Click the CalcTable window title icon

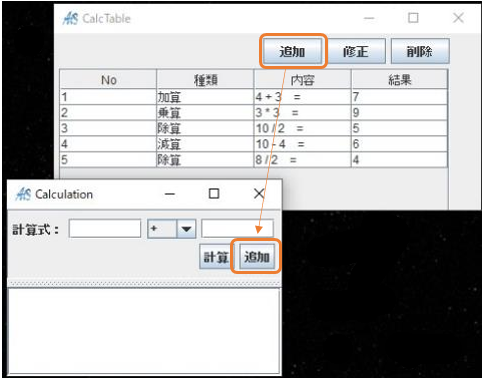pos(70,18)
